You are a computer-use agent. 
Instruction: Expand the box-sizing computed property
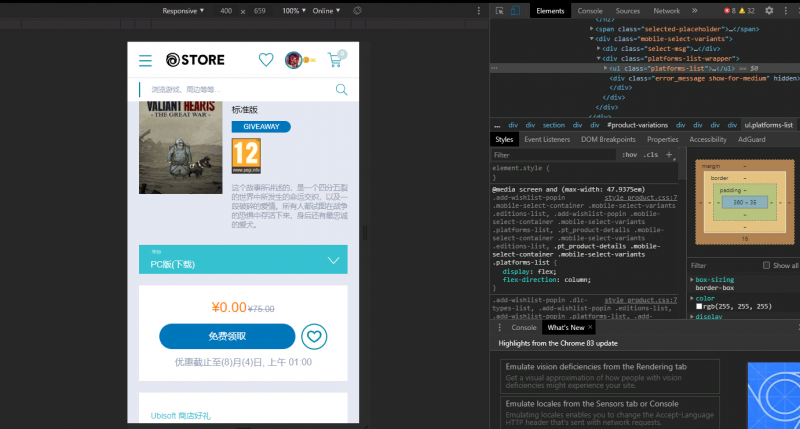692,280
